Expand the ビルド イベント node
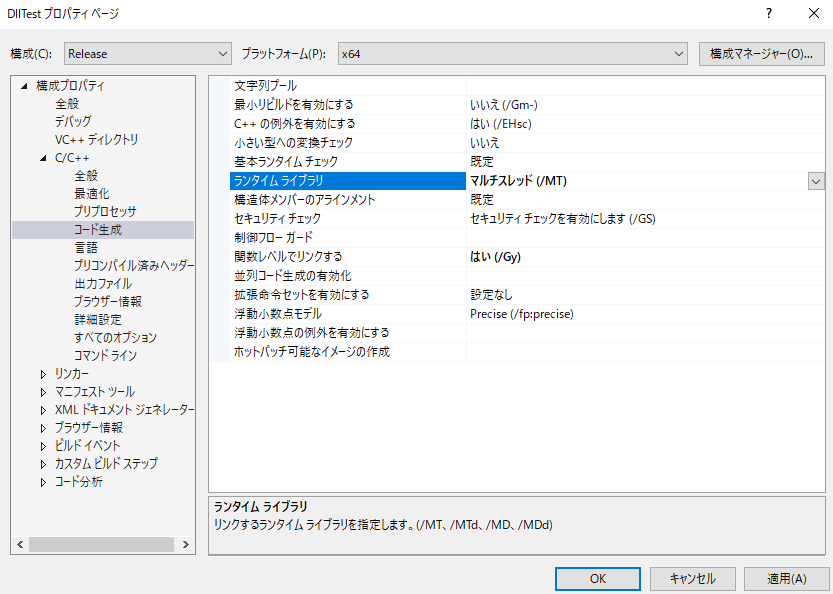833x594 pixels. click(x=44, y=446)
